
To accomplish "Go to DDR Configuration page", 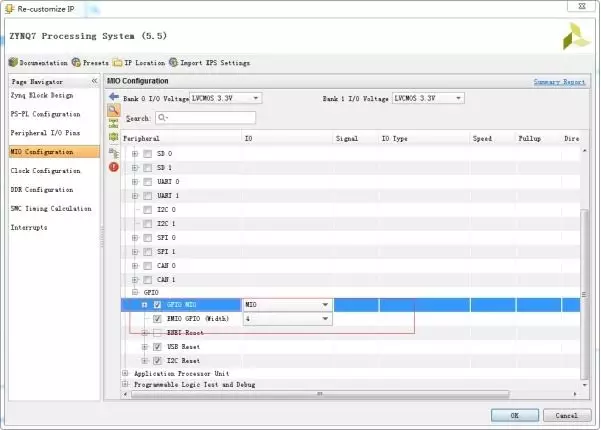I will pos(42,190).
